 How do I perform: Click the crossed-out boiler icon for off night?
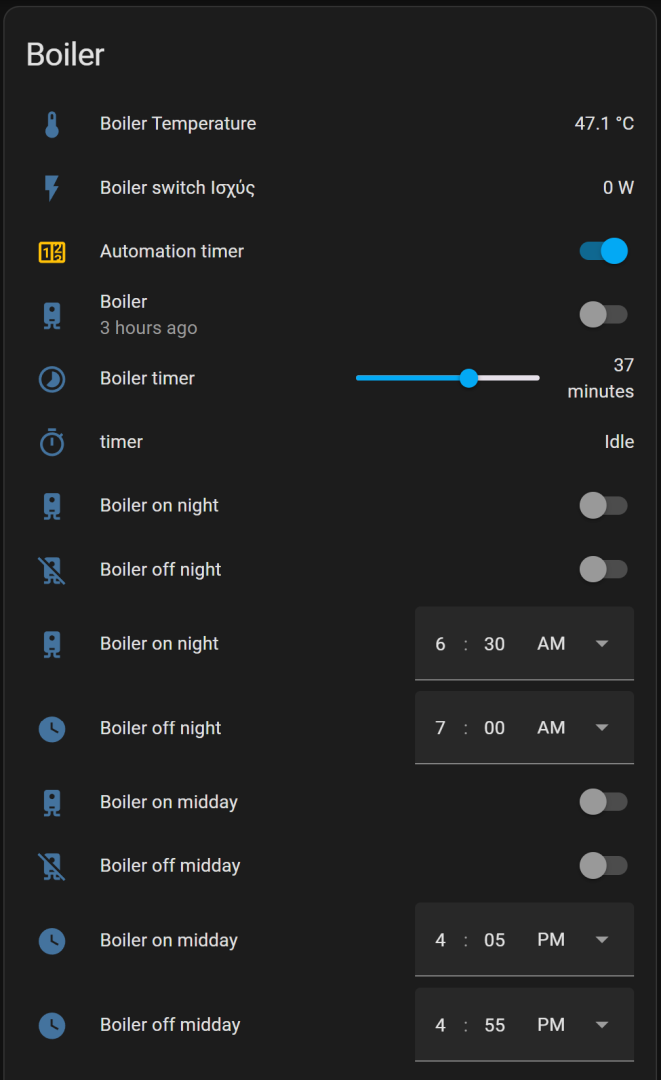point(52,570)
